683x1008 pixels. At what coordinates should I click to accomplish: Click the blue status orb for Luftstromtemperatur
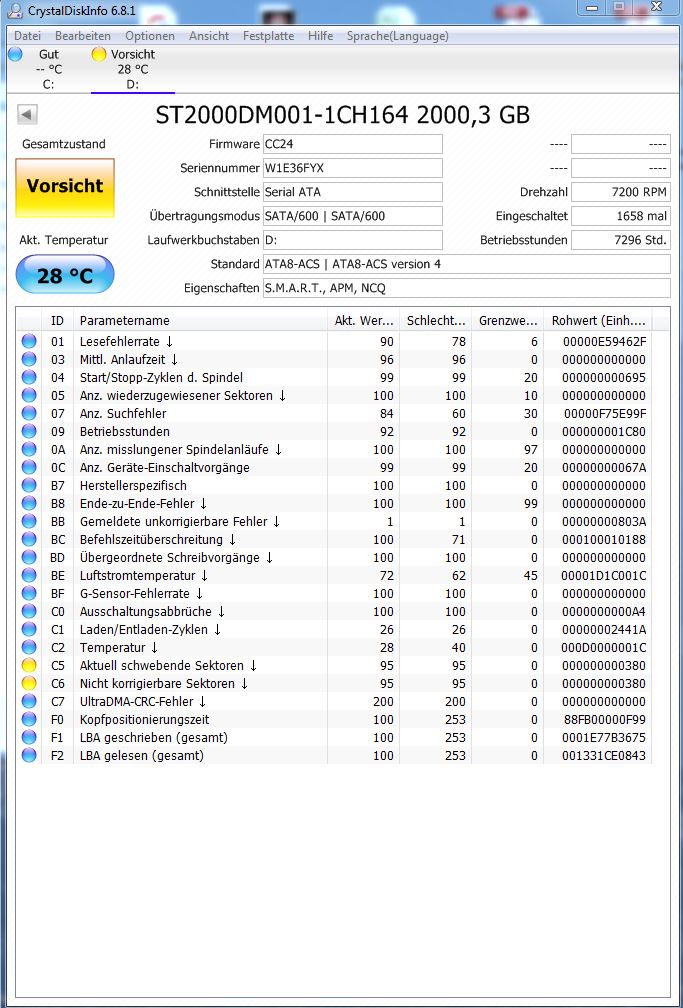point(29,575)
